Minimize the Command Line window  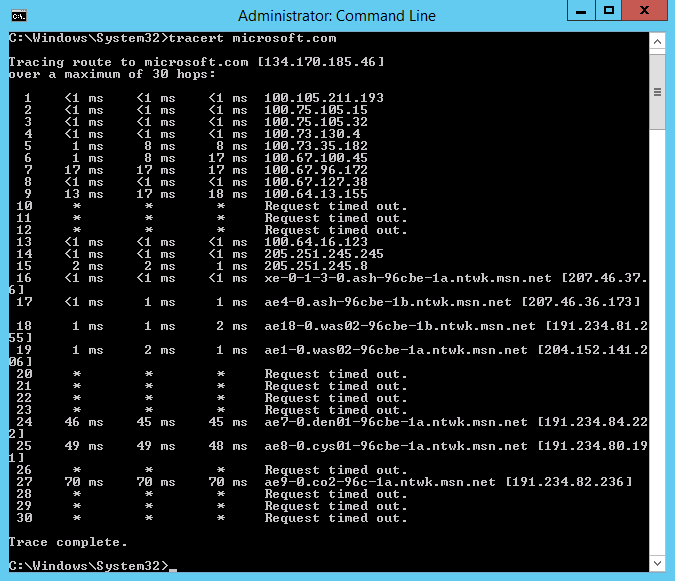(581, 10)
